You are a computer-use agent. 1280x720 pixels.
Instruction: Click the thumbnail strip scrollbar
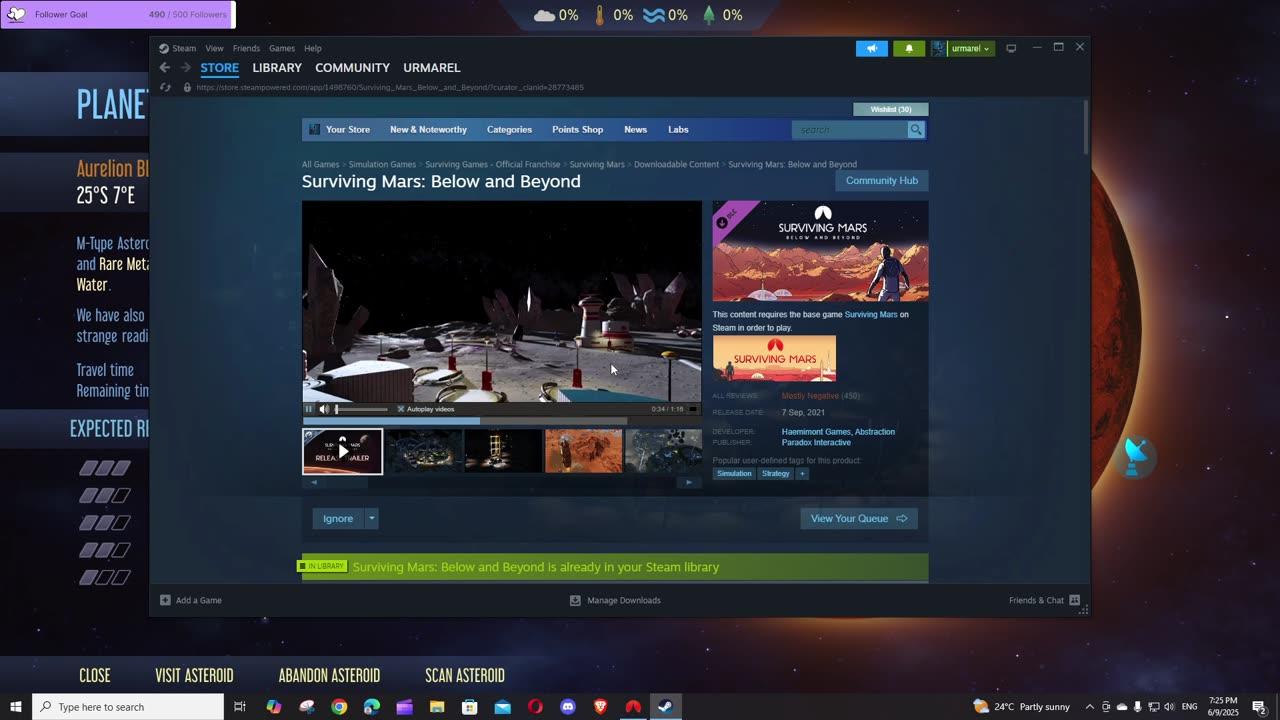pos(501,482)
